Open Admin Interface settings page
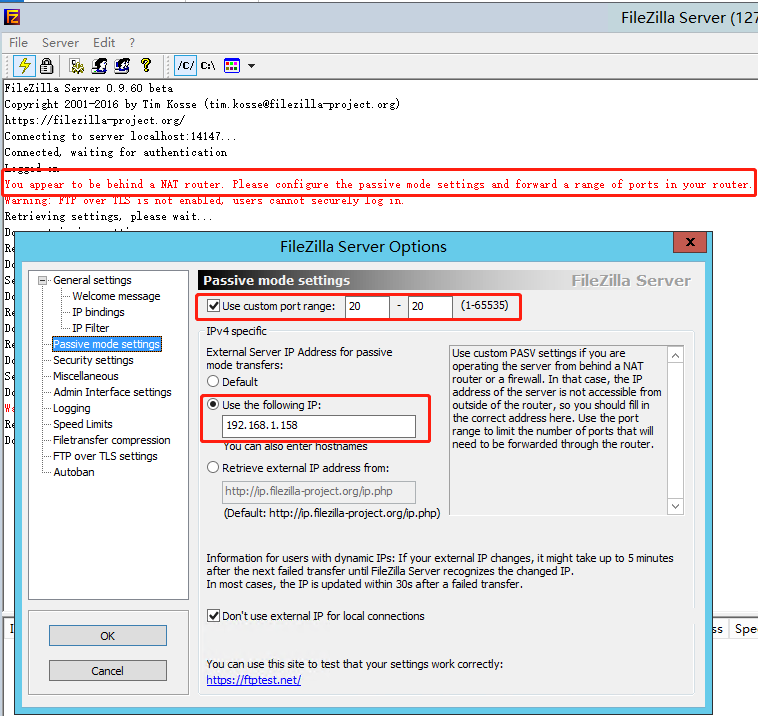Viewport: 758px width, 716px height. (112, 392)
